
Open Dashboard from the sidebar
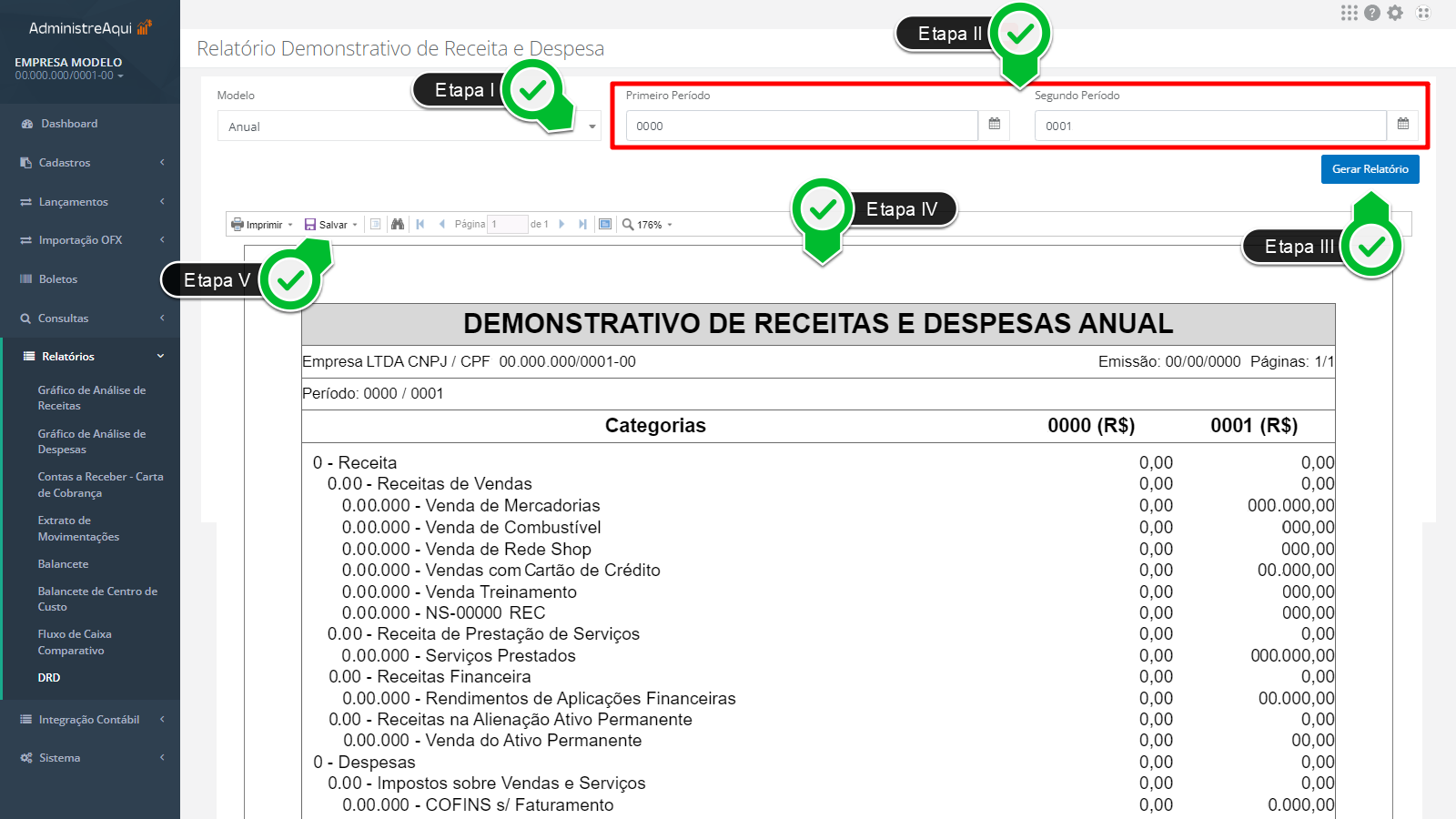[69, 124]
